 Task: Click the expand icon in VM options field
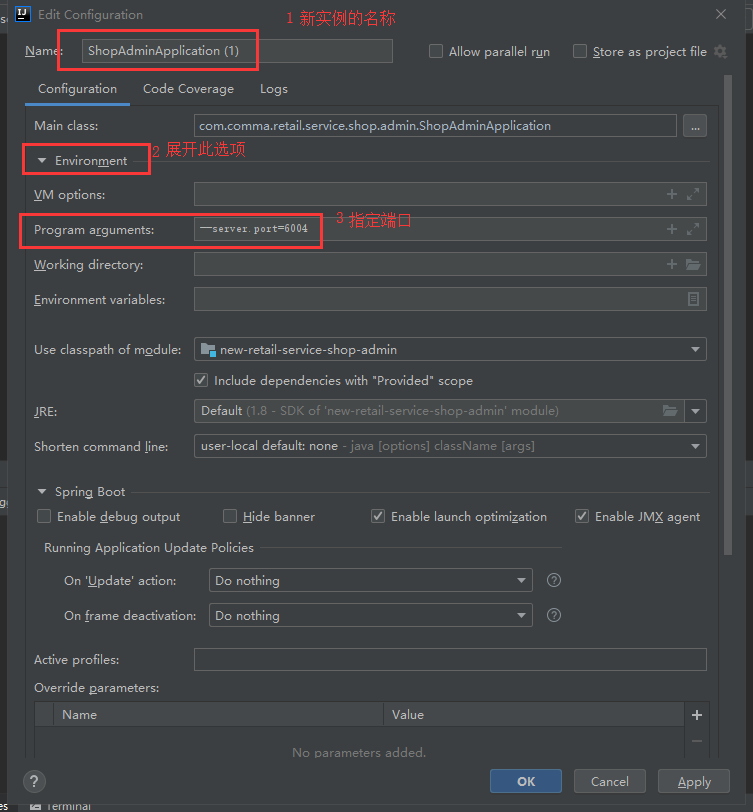(692, 195)
